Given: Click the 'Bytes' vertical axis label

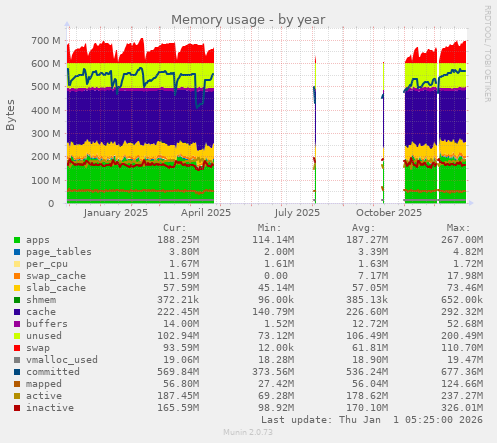Looking at the screenshot, I should tap(10, 115).
